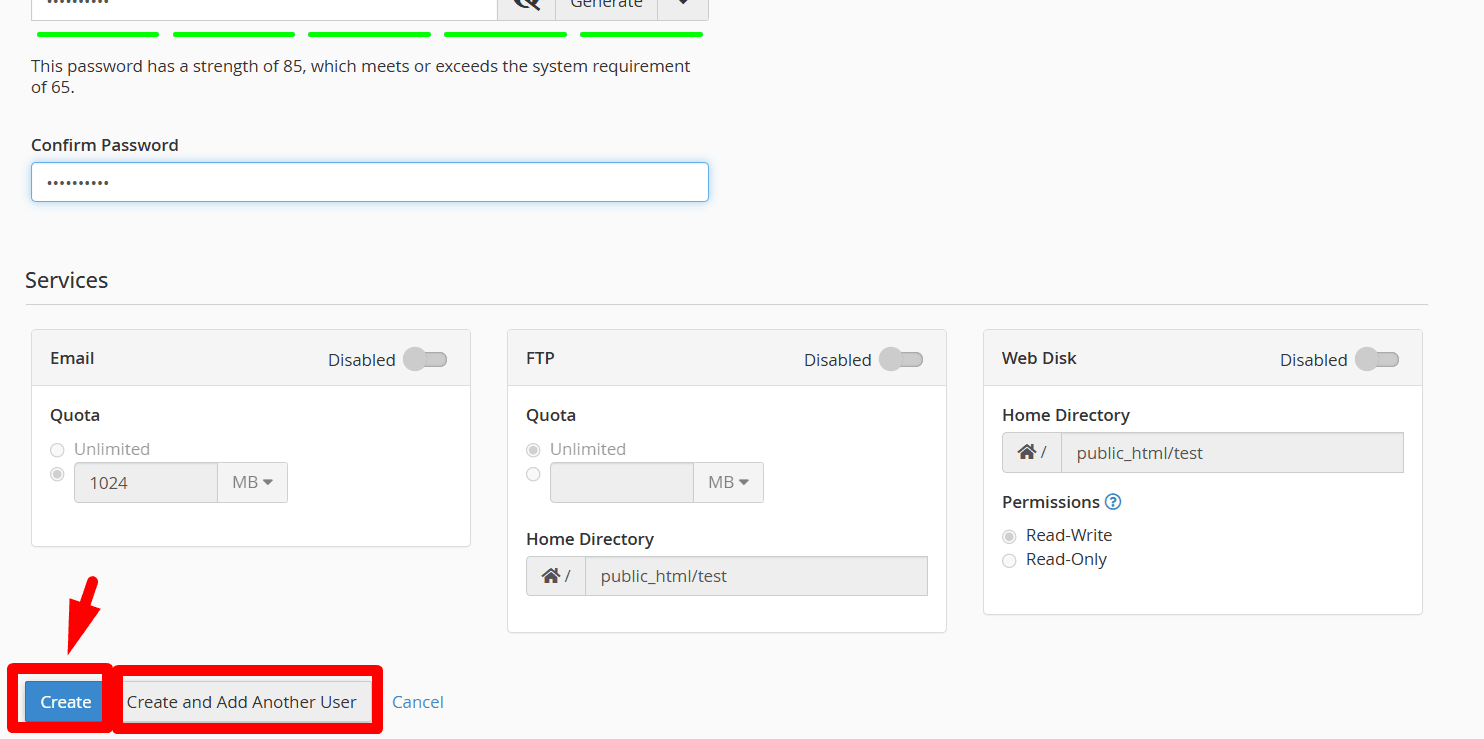The image size is (1484, 739).
Task: Enable the Web Disk service toggle
Action: click(x=1376, y=358)
